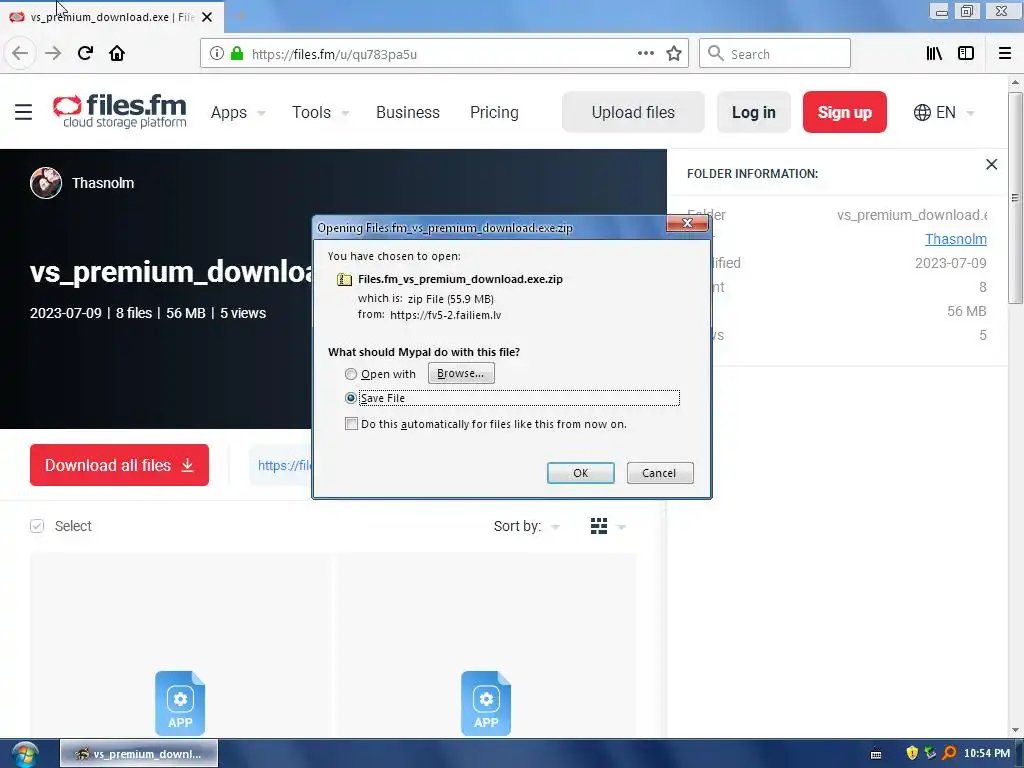Viewport: 1024px width, 768px height.
Task: Open page actions three-dot menu
Action: pos(646,54)
